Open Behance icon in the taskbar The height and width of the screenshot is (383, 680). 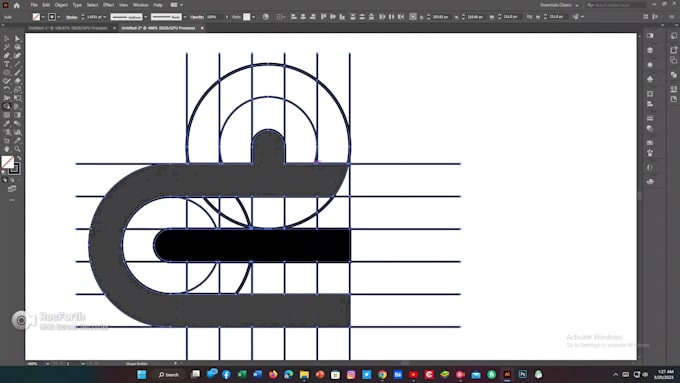pos(398,374)
